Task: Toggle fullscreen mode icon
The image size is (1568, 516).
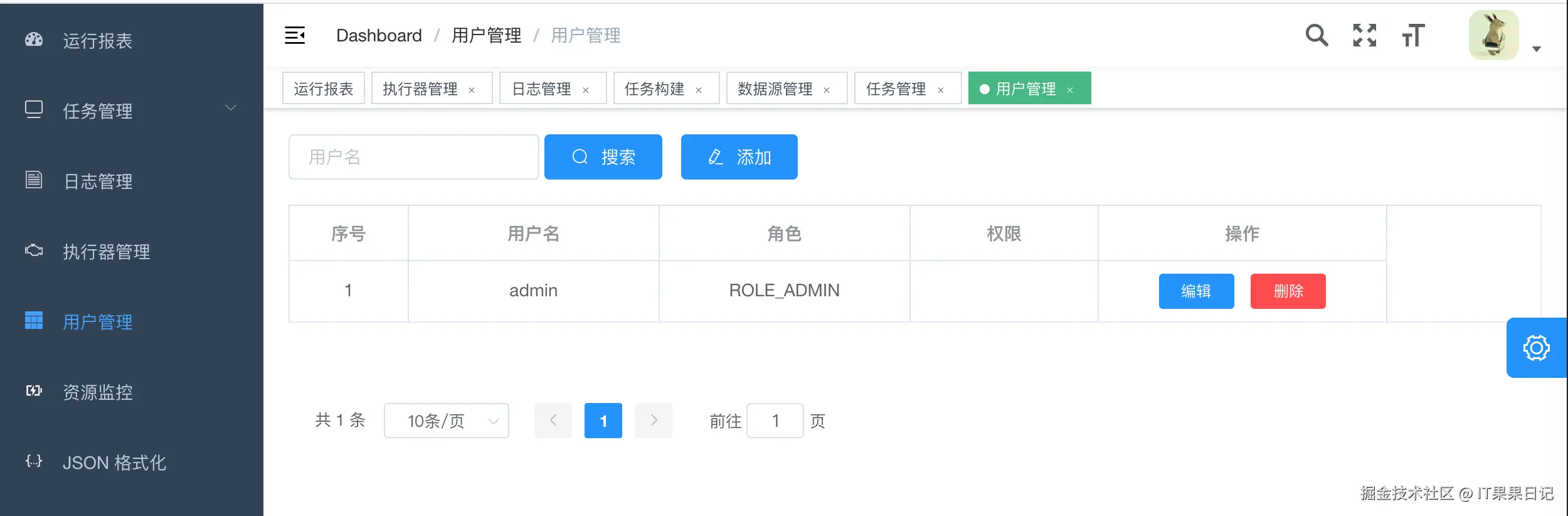Action: click(x=1365, y=35)
